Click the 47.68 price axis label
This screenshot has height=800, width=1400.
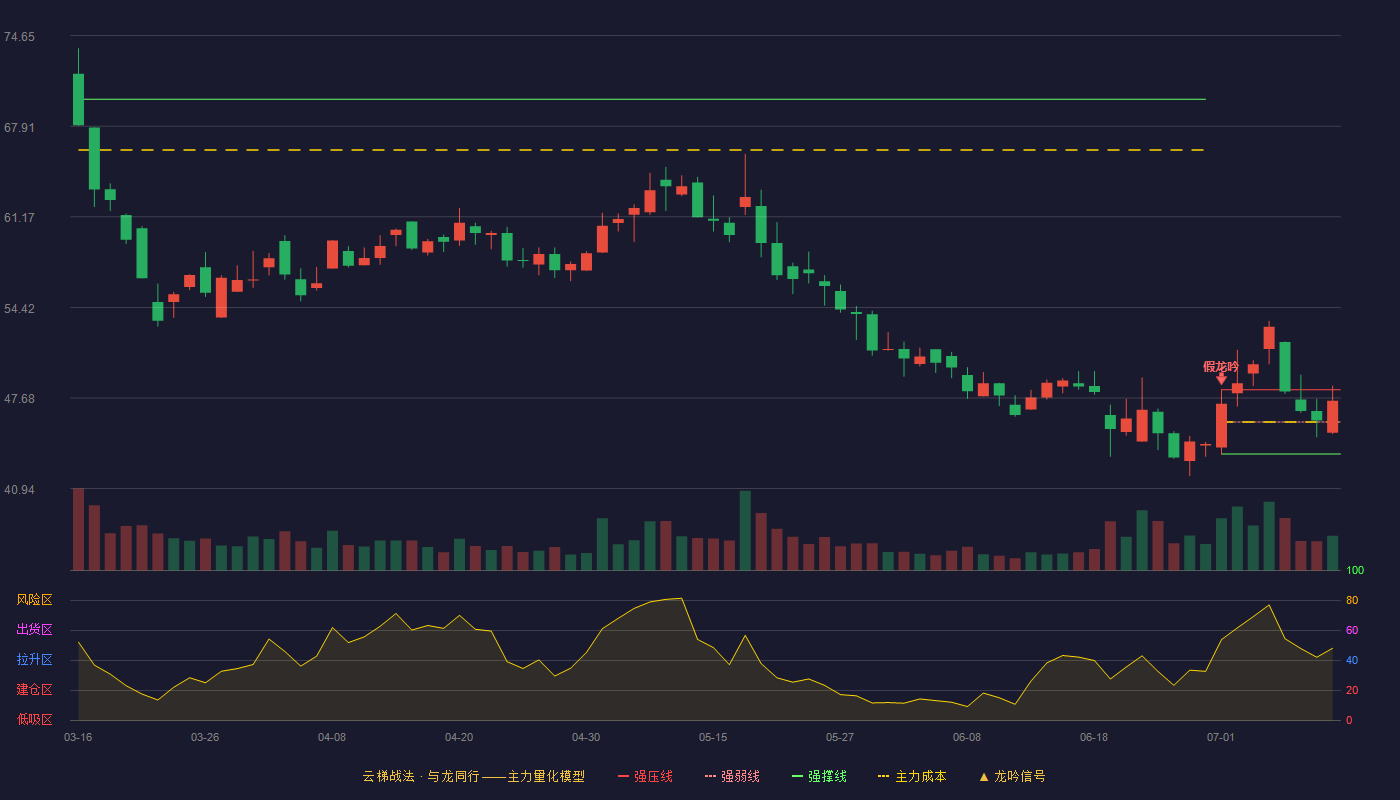[x=19, y=399]
